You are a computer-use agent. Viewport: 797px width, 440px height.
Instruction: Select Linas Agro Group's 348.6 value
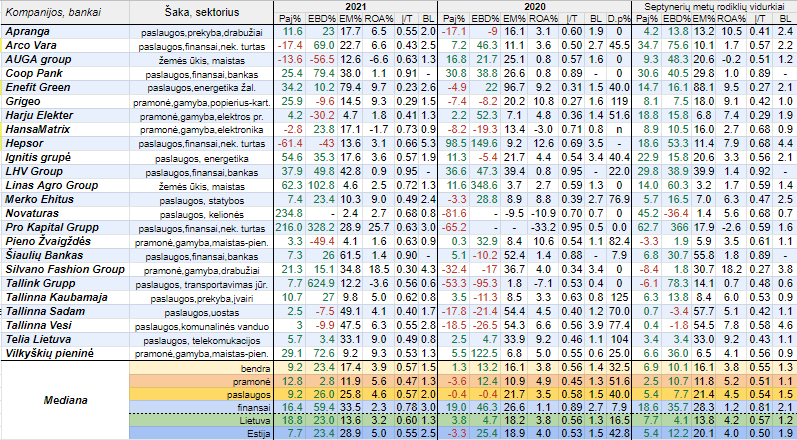483,185
